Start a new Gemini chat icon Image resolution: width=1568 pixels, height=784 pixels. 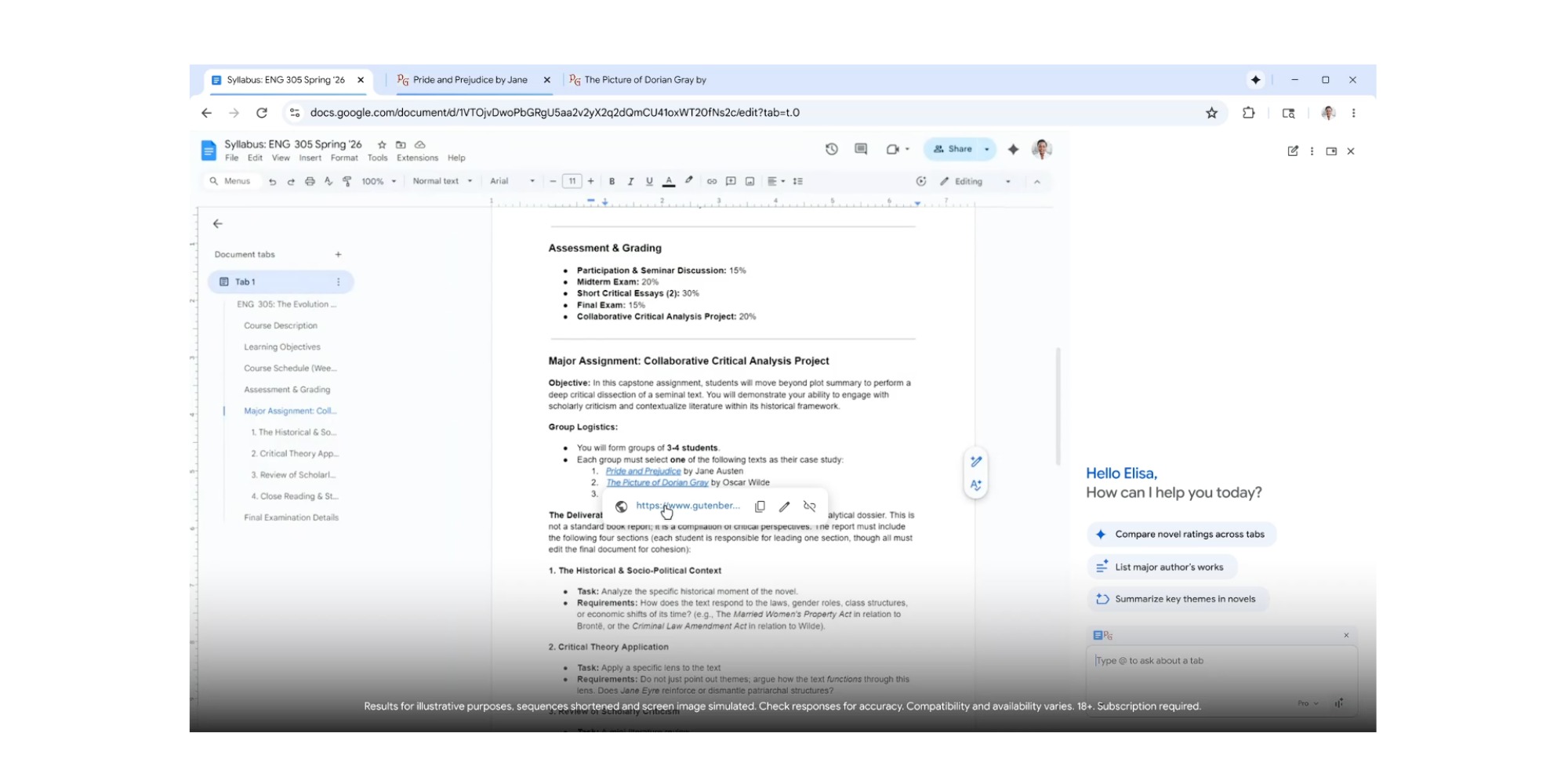click(x=1293, y=151)
